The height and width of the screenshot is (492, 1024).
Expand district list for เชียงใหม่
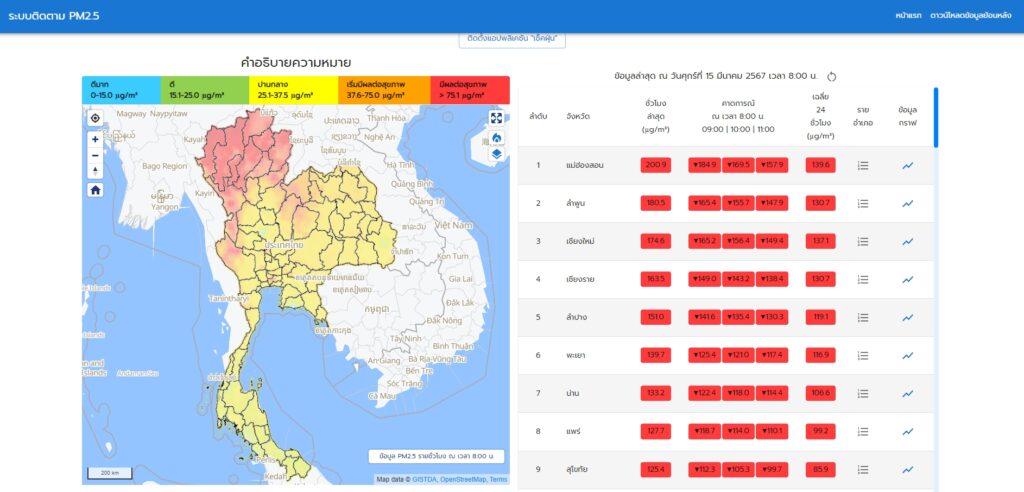click(x=862, y=241)
